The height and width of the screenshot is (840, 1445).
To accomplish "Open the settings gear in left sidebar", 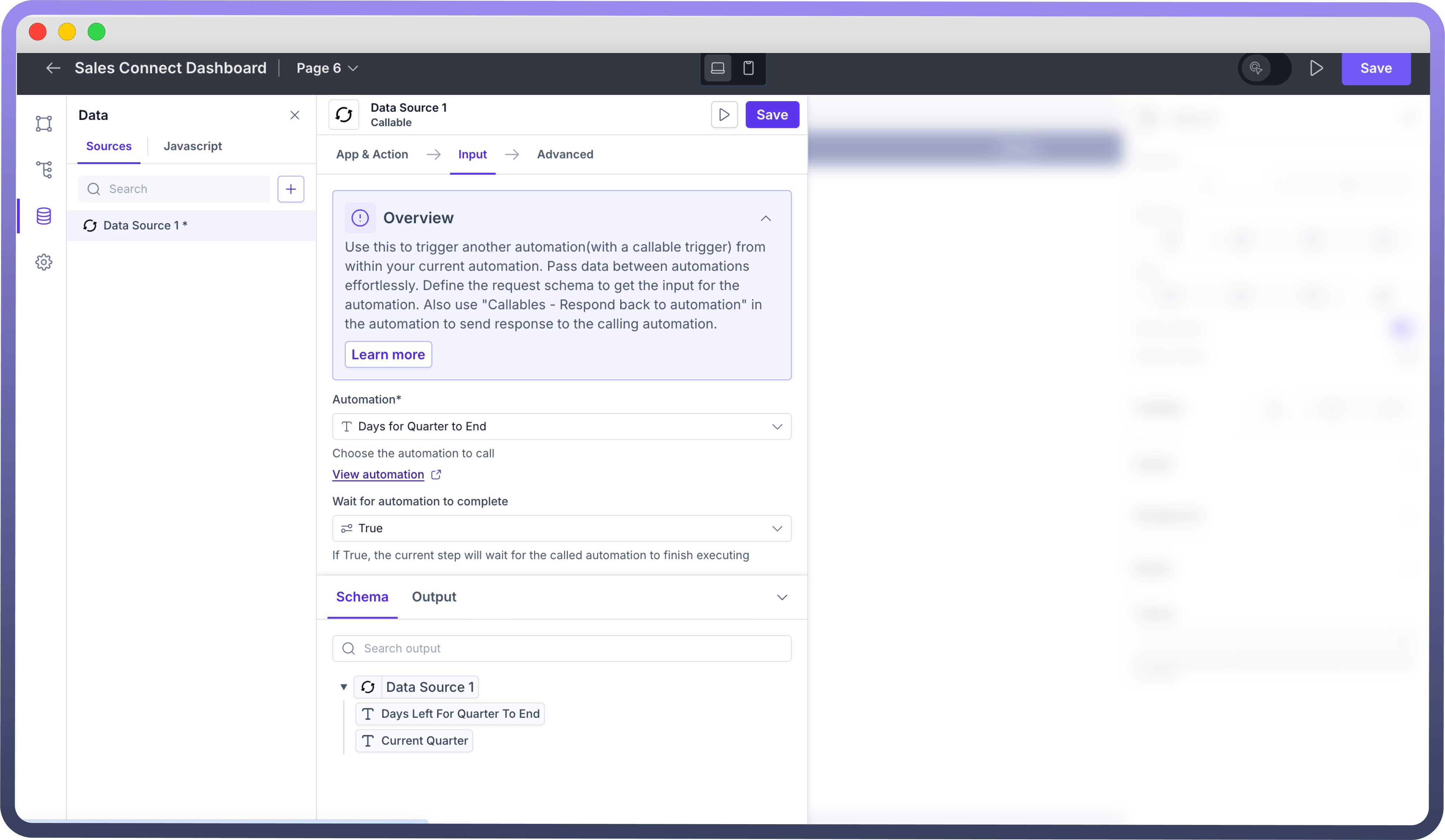I will pos(43,263).
